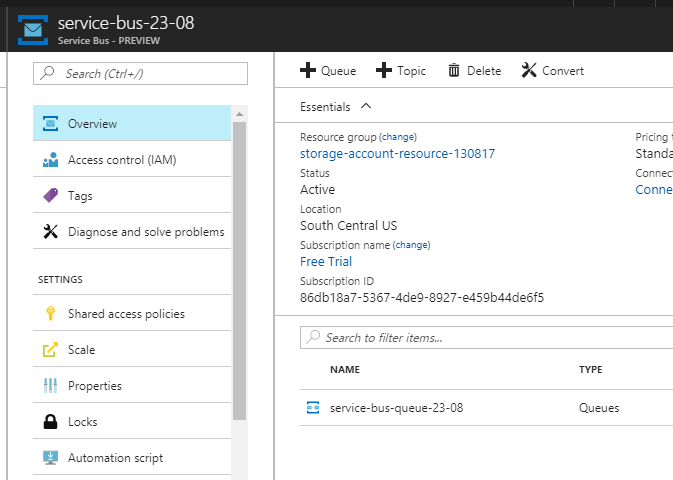Select the Scale icon in settings
This screenshot has height=480, width=673.
[x=50, y=350]
